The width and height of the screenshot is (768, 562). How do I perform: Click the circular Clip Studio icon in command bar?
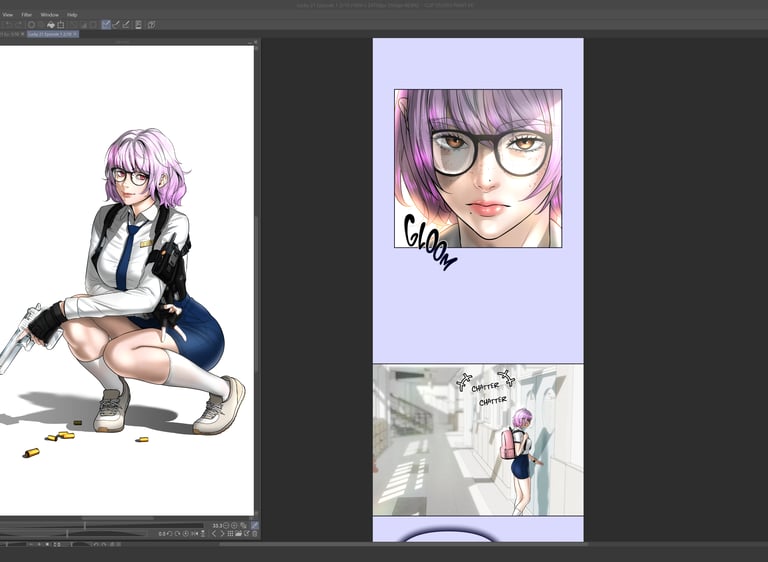(x=31, y=24)
